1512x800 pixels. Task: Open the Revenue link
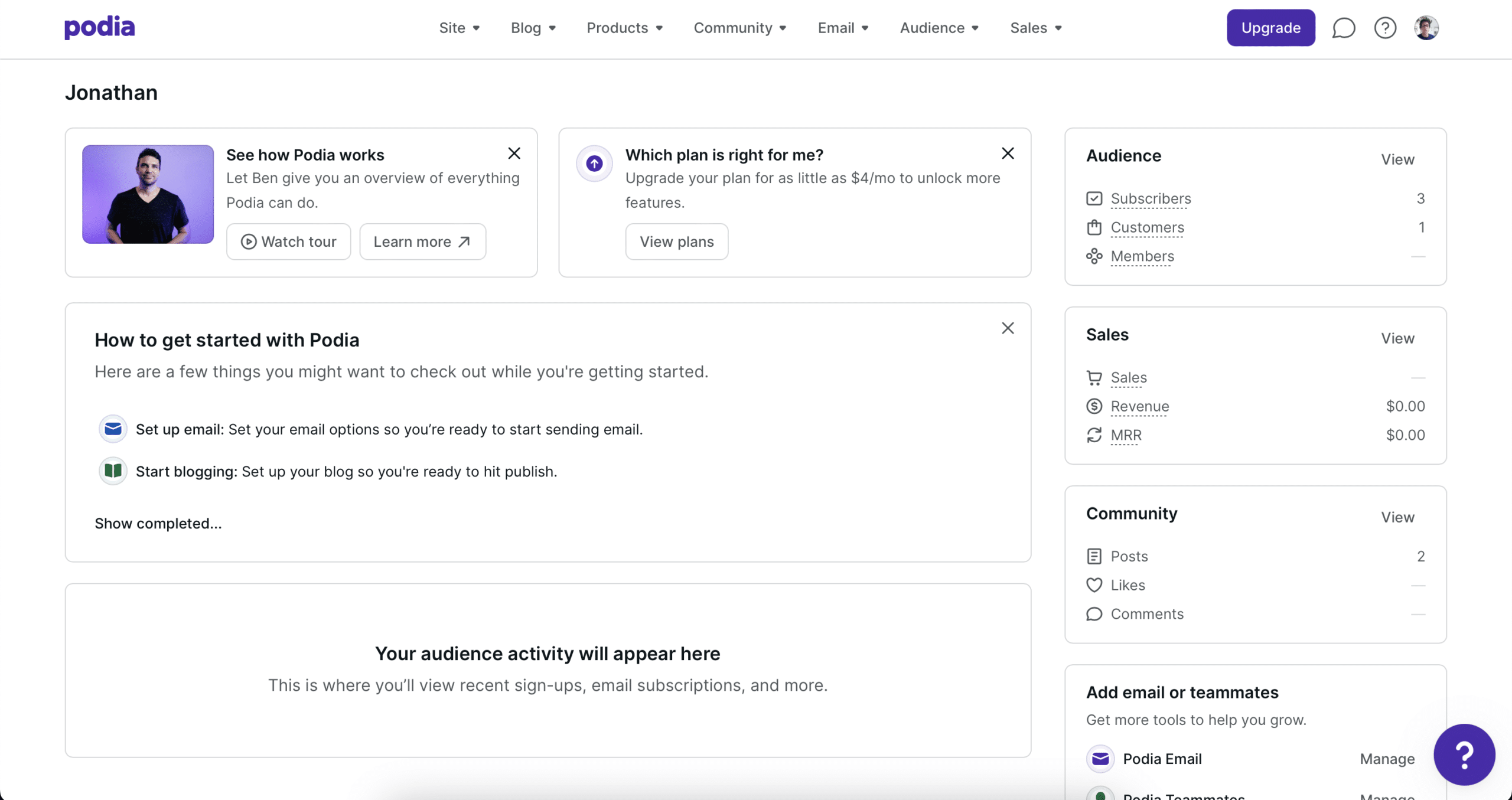(x=1140, y=406)
